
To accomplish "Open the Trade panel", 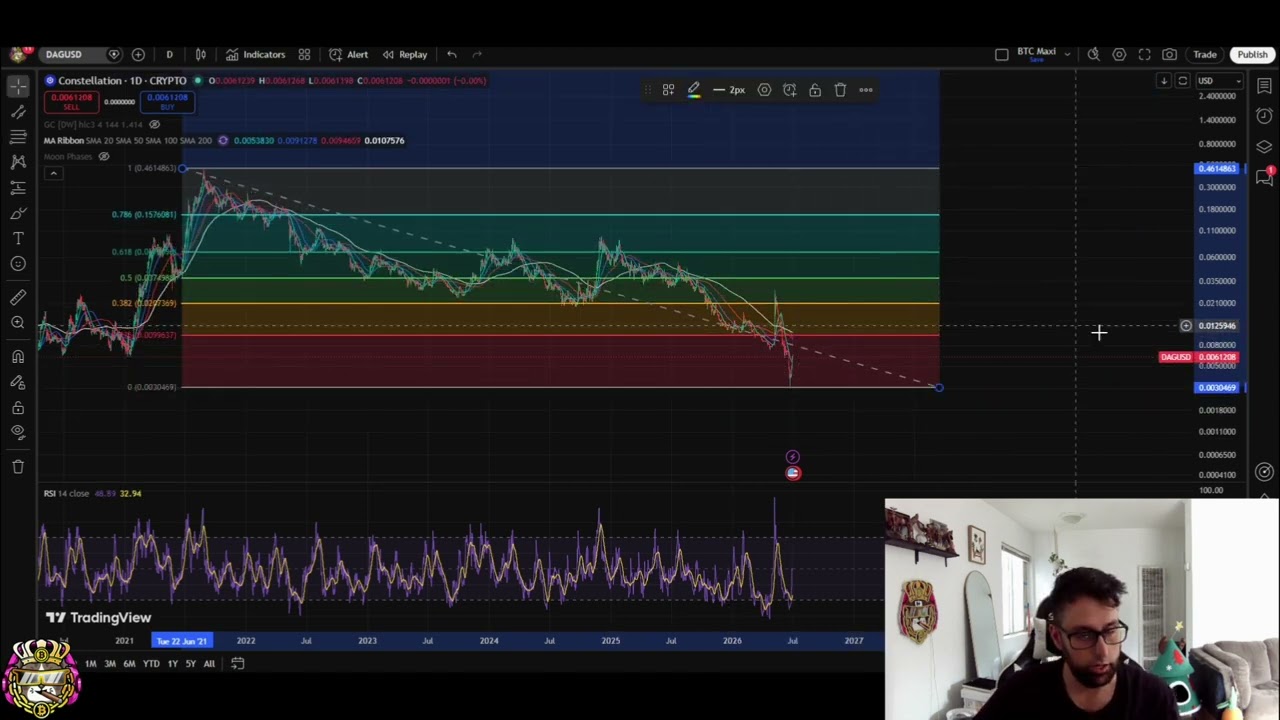I will point(1205,54).
